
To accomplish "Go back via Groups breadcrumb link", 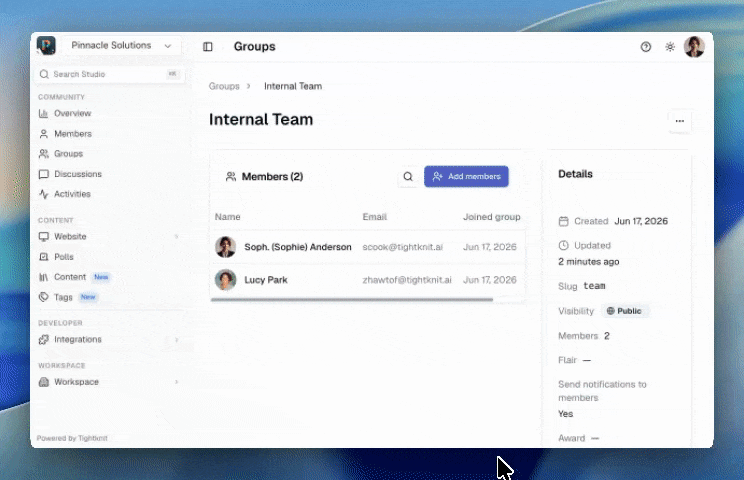I will tap(224, 86).
